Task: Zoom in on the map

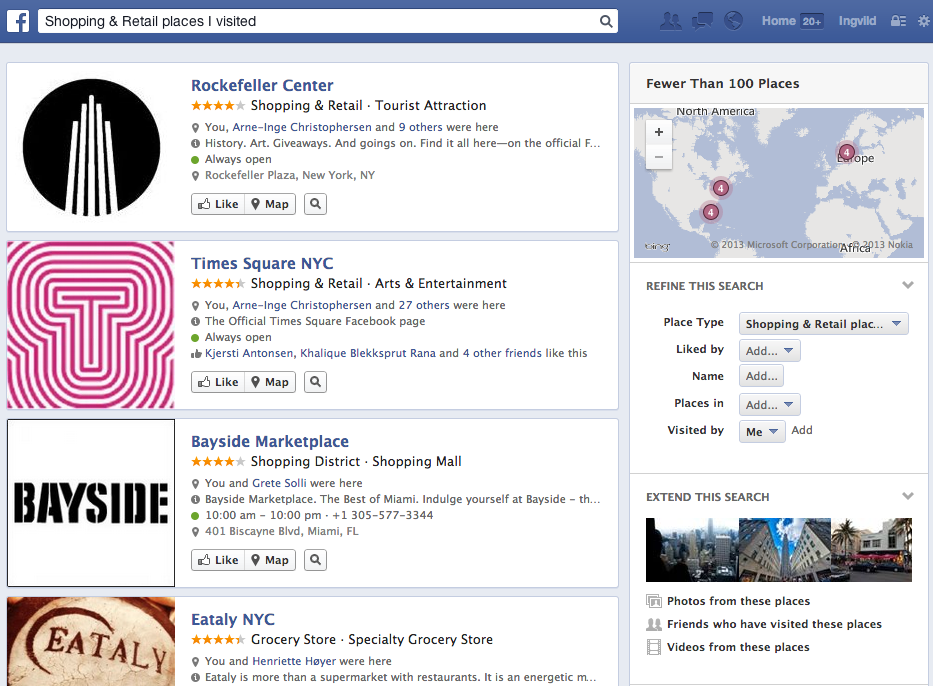Action: (659, 132)
